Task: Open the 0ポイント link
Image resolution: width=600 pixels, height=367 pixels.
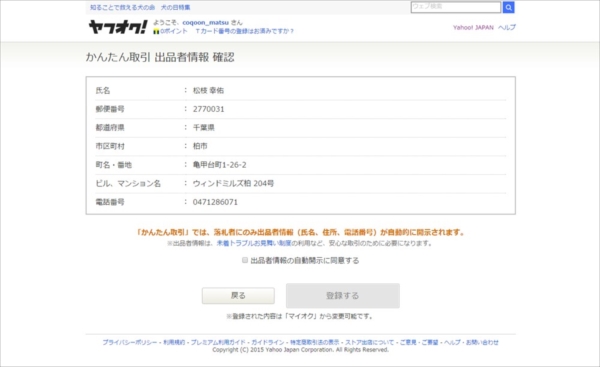Action: click(174, 31)
